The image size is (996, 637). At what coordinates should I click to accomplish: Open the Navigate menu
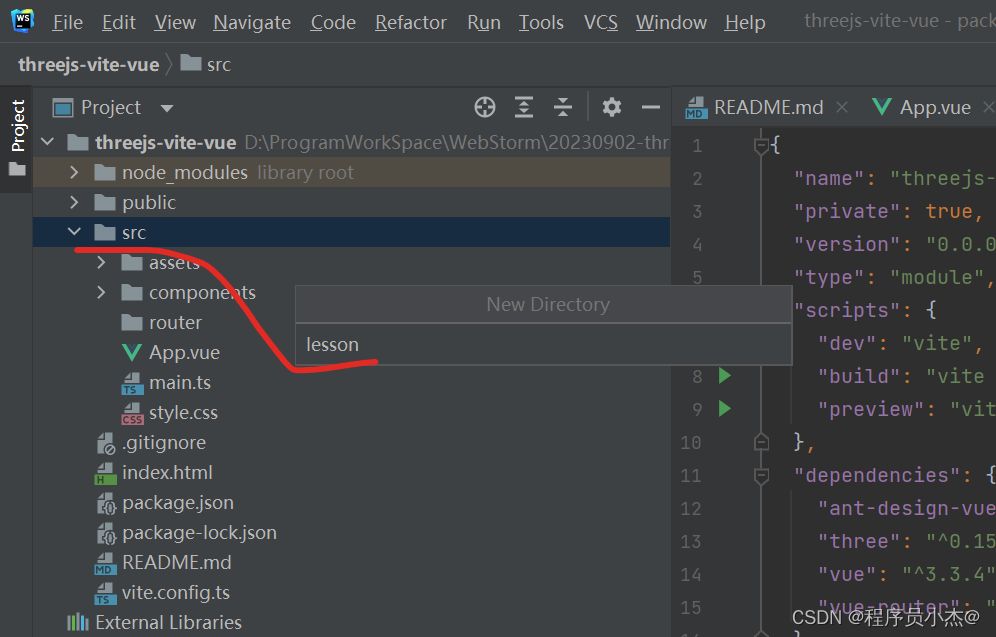click(252, 22)
